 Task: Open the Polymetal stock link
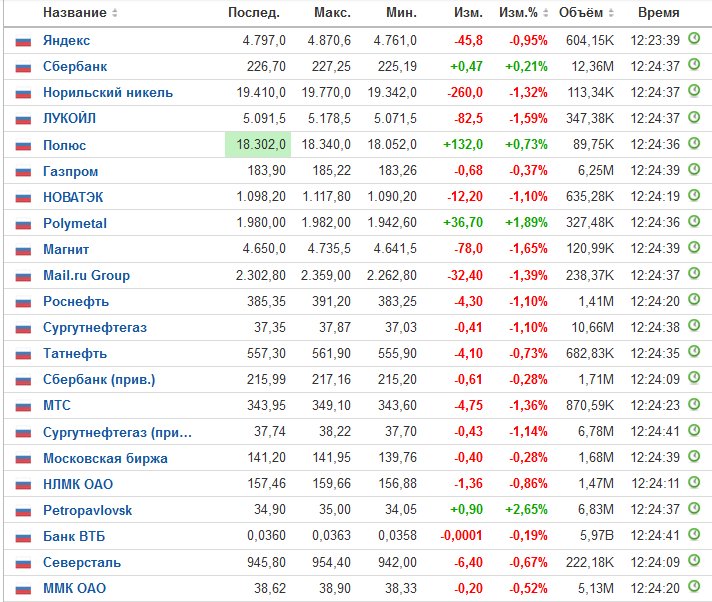click(75, 223)
